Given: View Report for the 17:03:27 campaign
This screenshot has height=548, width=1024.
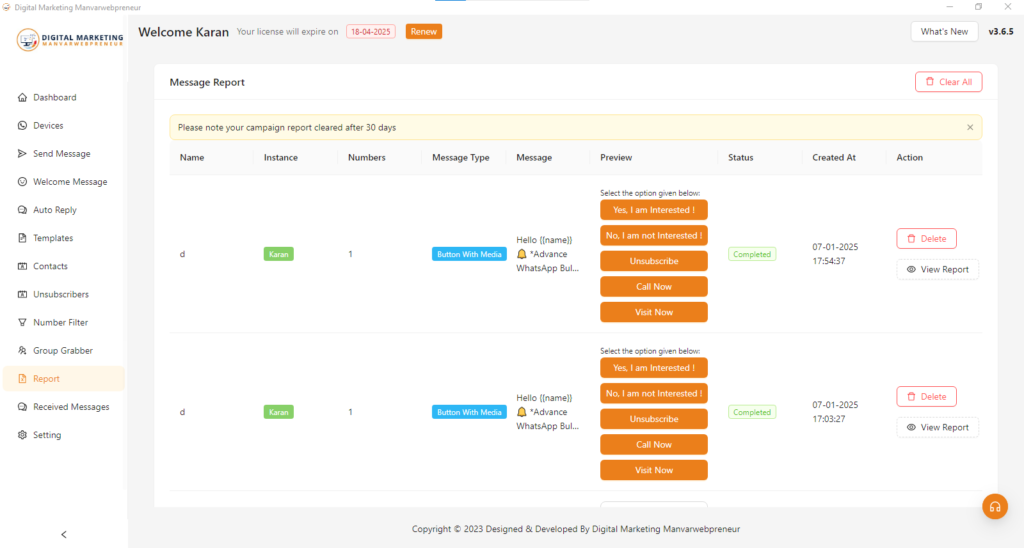Looking at the screenshot, I should [937, 427].
